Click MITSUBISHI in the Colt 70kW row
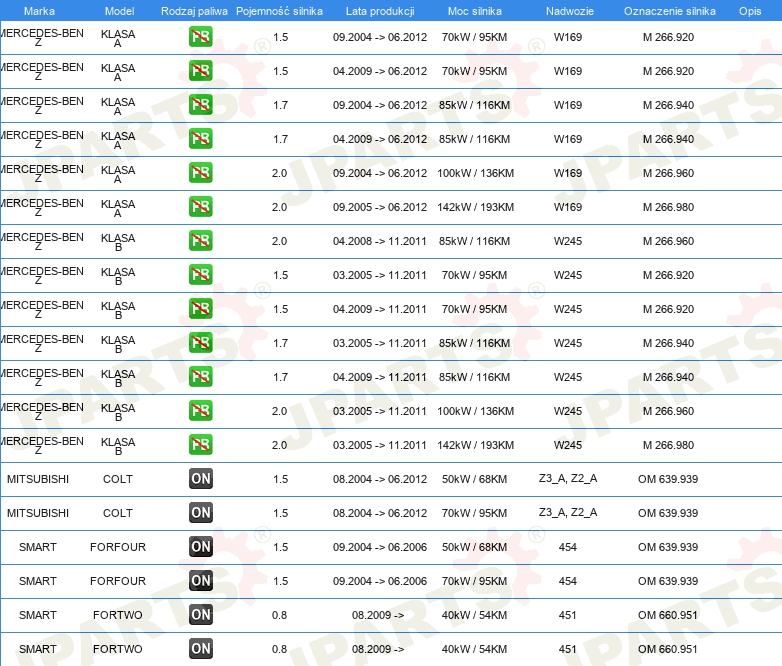The width and height of the screenshot is (782, 666). [38, 513]
